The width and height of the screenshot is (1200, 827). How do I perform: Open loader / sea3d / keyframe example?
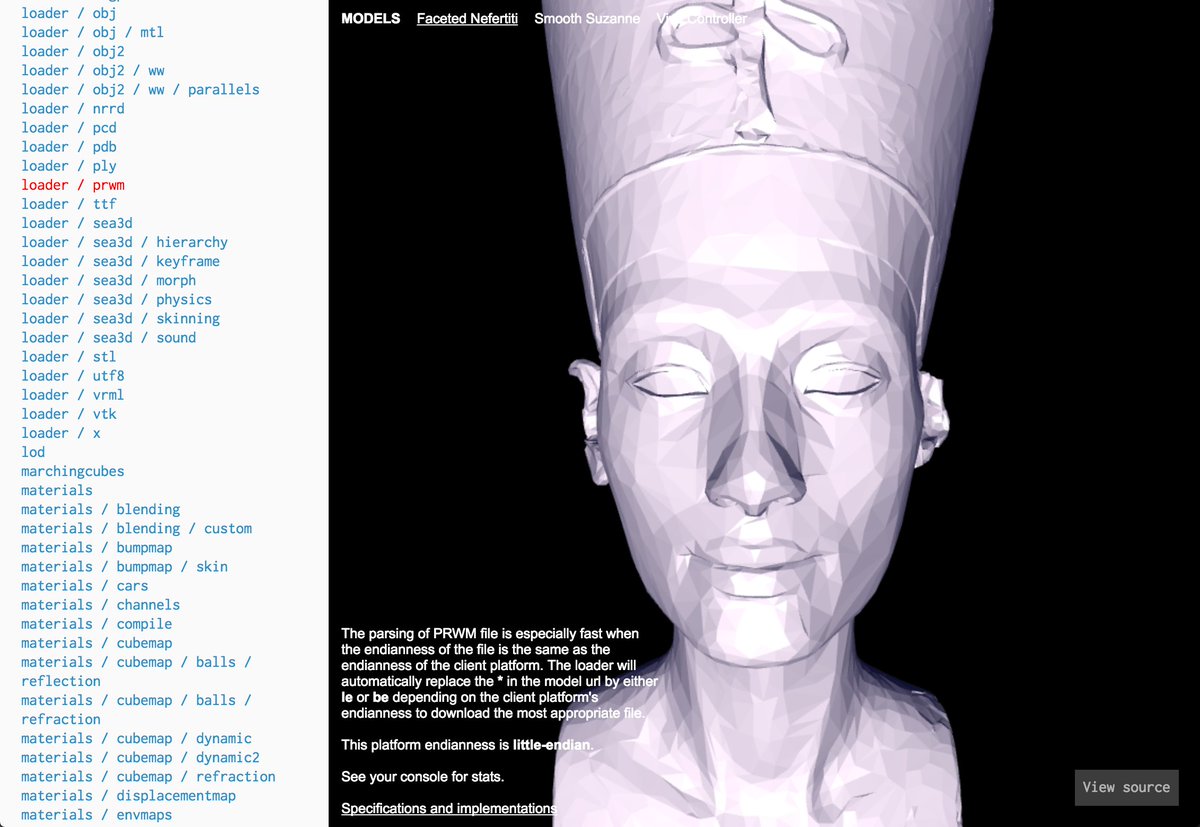[121, 261]
